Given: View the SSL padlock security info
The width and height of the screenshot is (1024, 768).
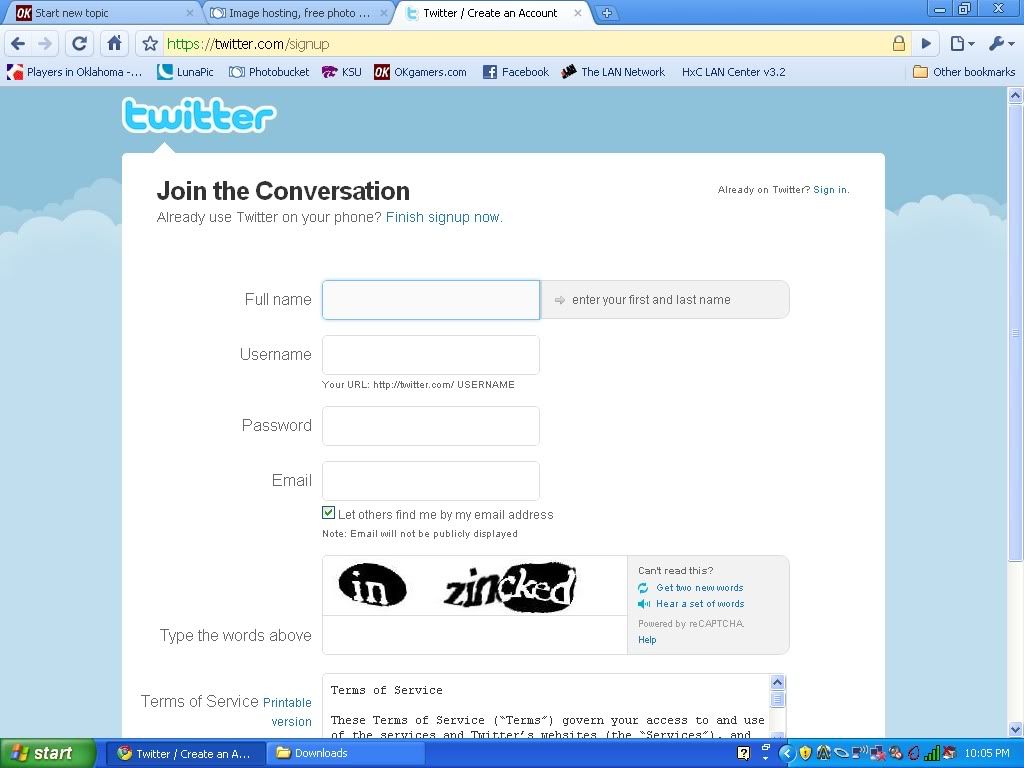Looking at the screenshot, I should 899,44.
